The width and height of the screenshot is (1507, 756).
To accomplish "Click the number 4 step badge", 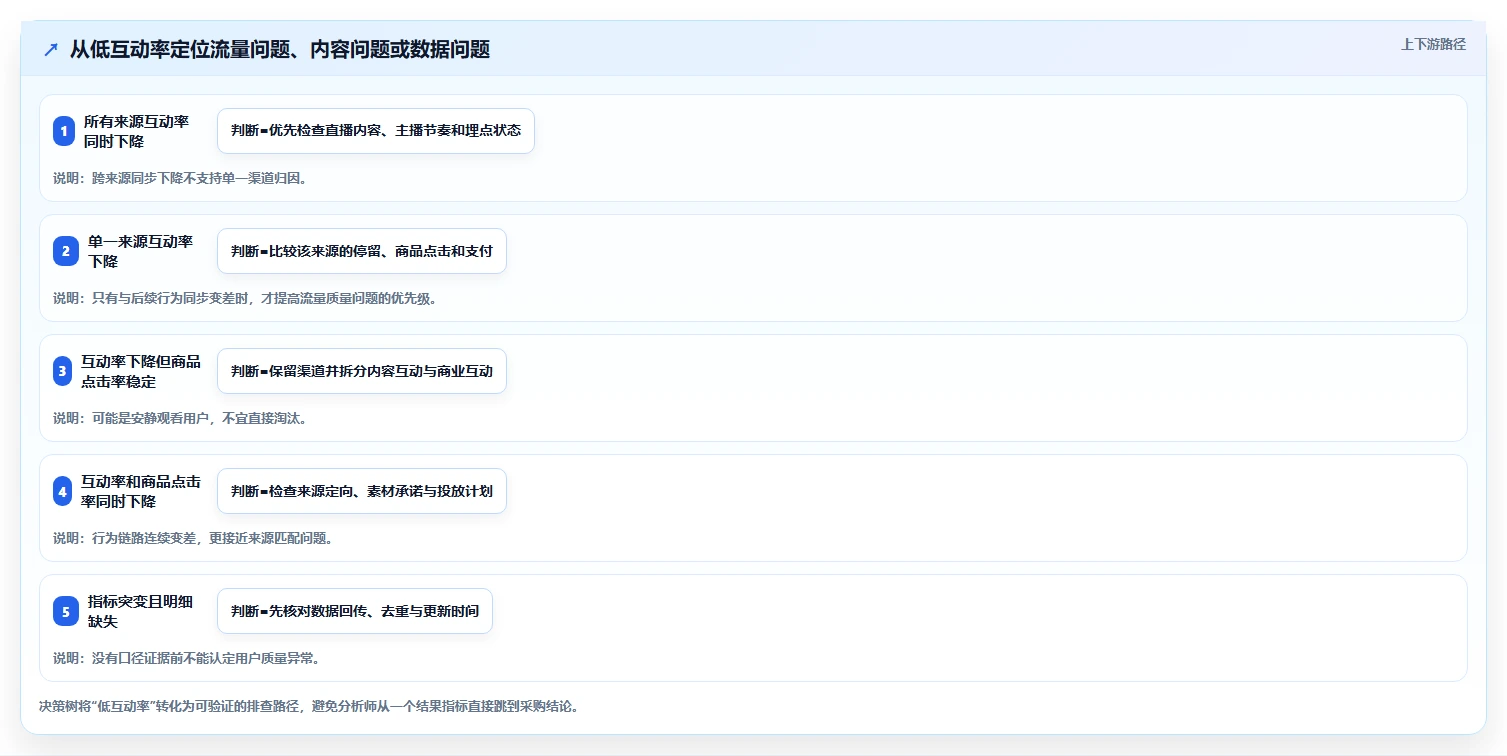I will click(62, 491).
